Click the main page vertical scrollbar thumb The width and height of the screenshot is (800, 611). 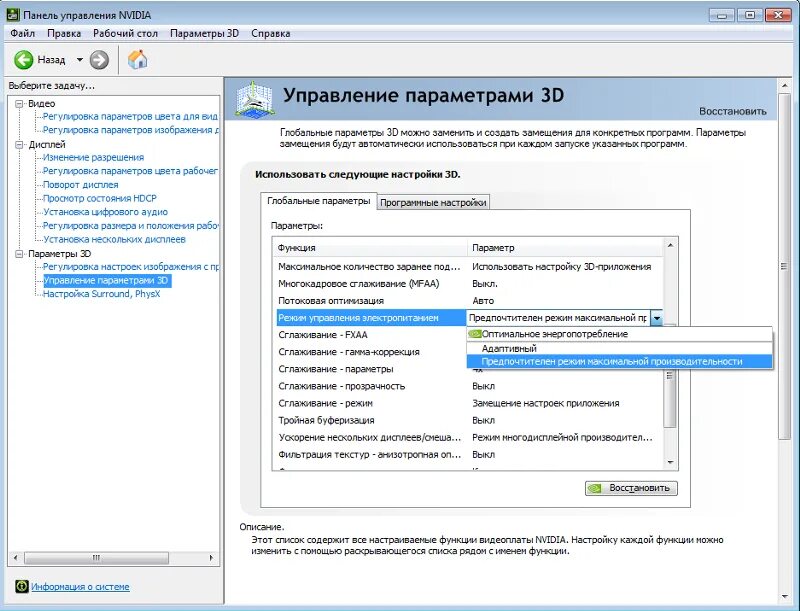pyautogui.click(x=784, y=266)
